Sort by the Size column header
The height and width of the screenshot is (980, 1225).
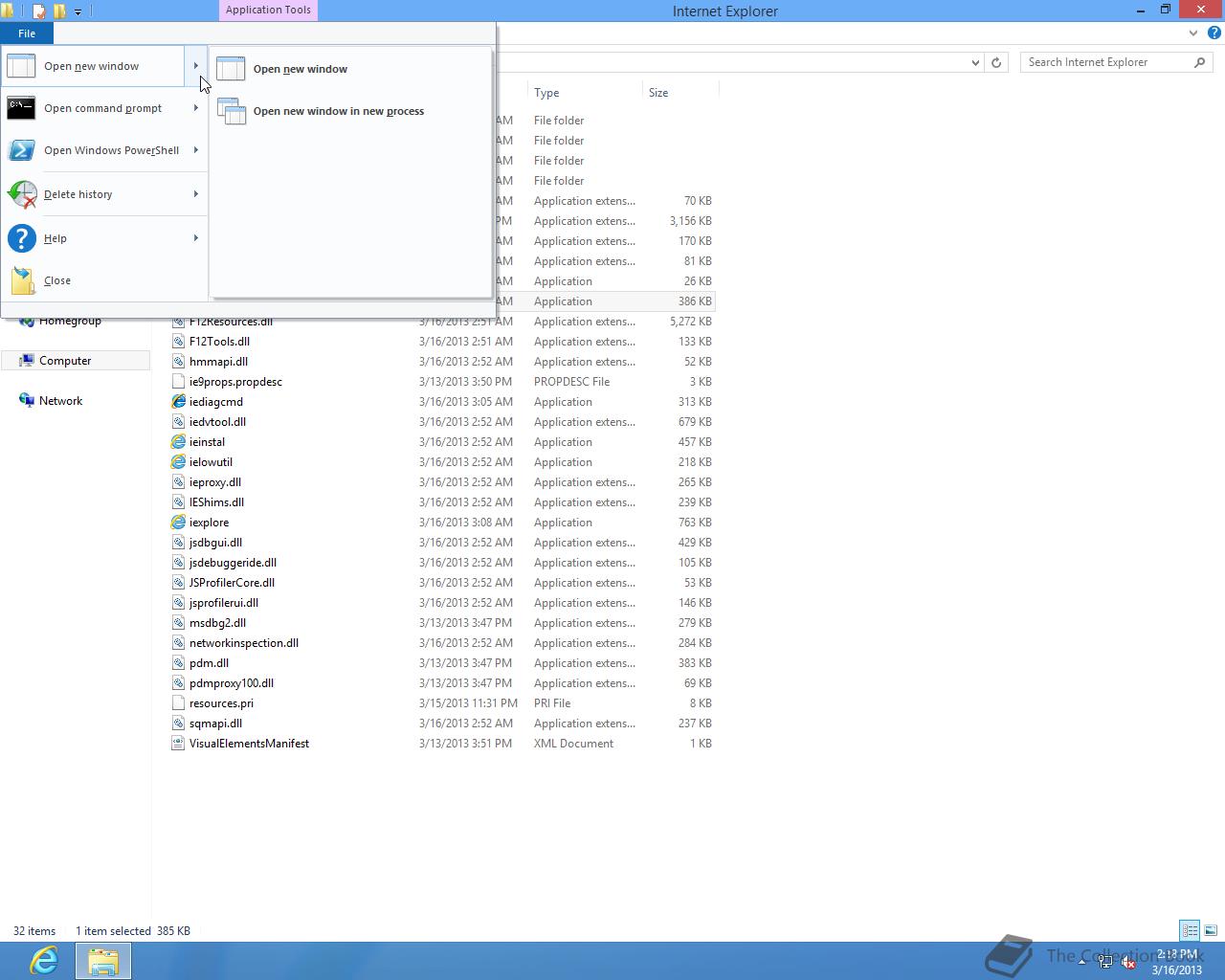(x=679, y=93)
